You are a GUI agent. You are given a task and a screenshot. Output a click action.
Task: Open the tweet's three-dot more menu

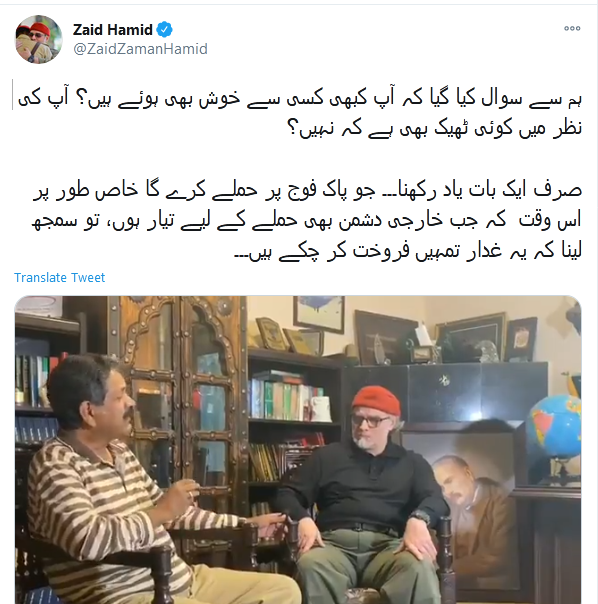coord(572,28)
